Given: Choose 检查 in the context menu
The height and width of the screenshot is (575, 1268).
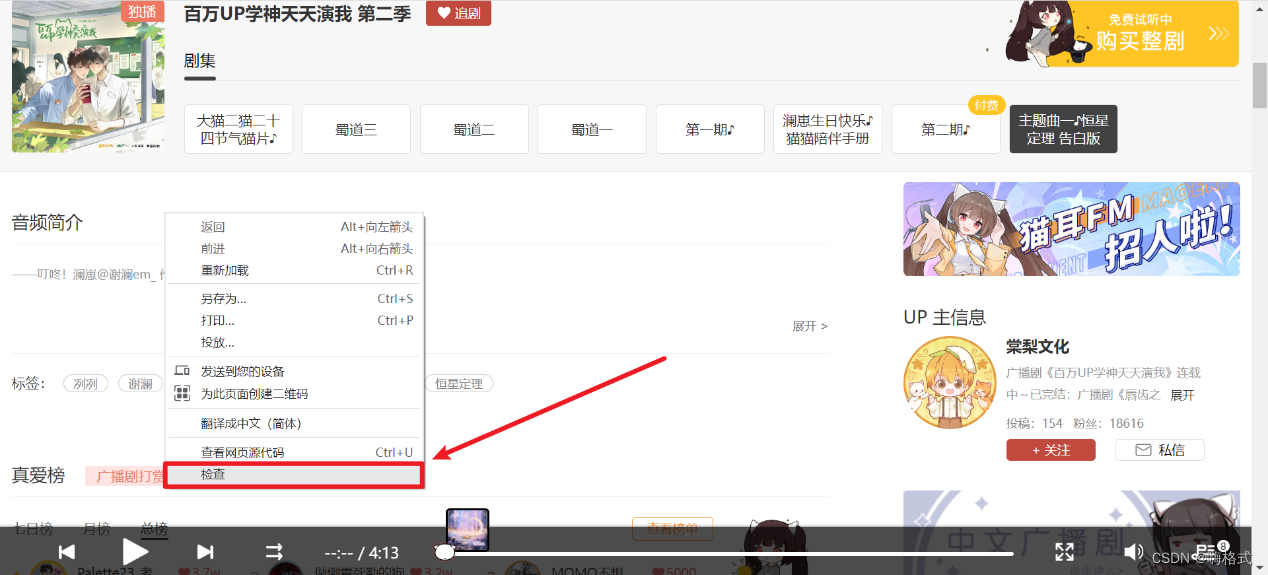Looking at the screenshot, I should coord(296,474).
